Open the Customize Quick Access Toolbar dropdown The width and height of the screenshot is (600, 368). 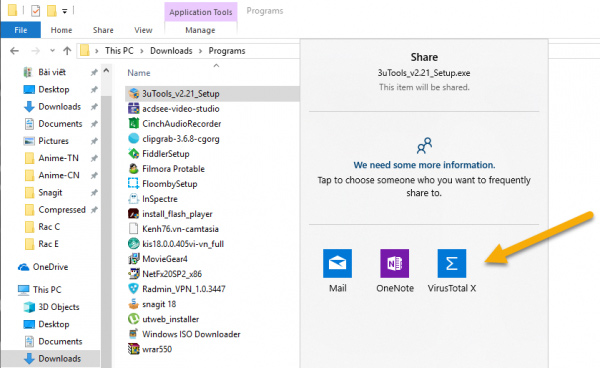[x=65, y=11]
